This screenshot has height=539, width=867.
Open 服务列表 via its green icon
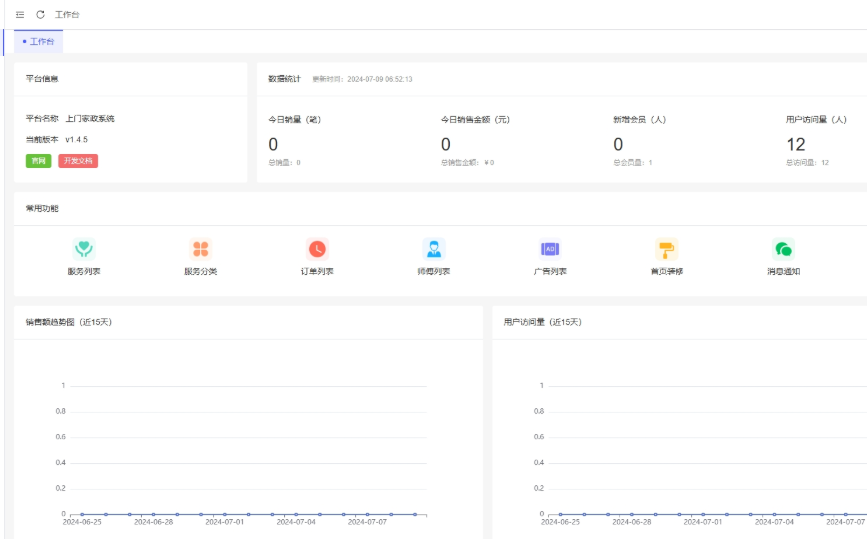pos(84,249)
